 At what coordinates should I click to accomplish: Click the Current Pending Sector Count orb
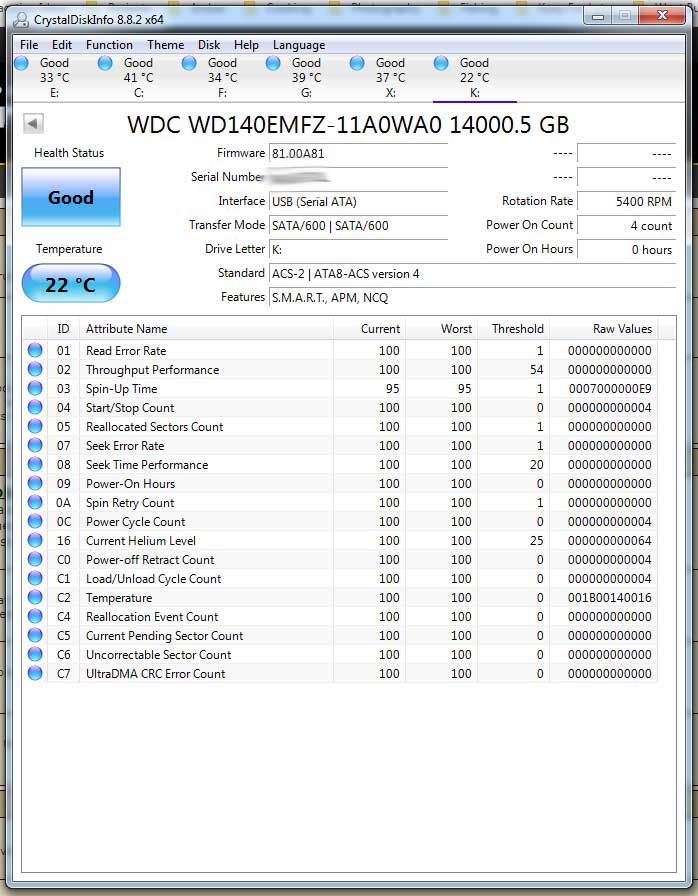tap(35, 635)
